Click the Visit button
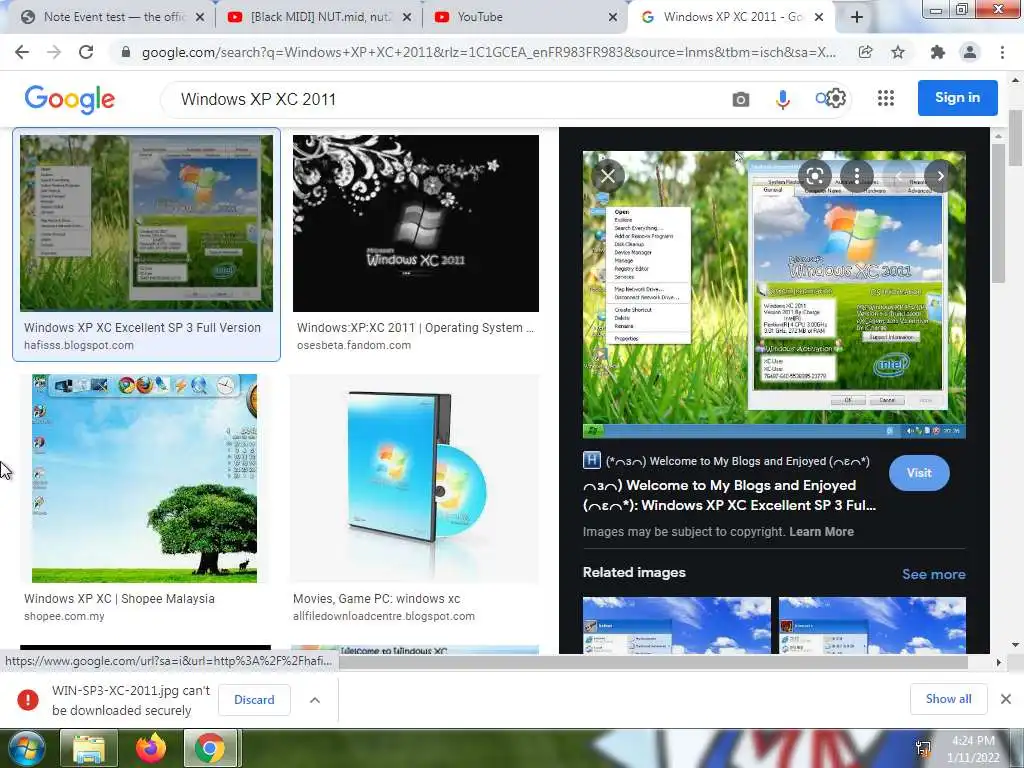This screenshot has height=768, width=1024. click(x=919, y=473)
